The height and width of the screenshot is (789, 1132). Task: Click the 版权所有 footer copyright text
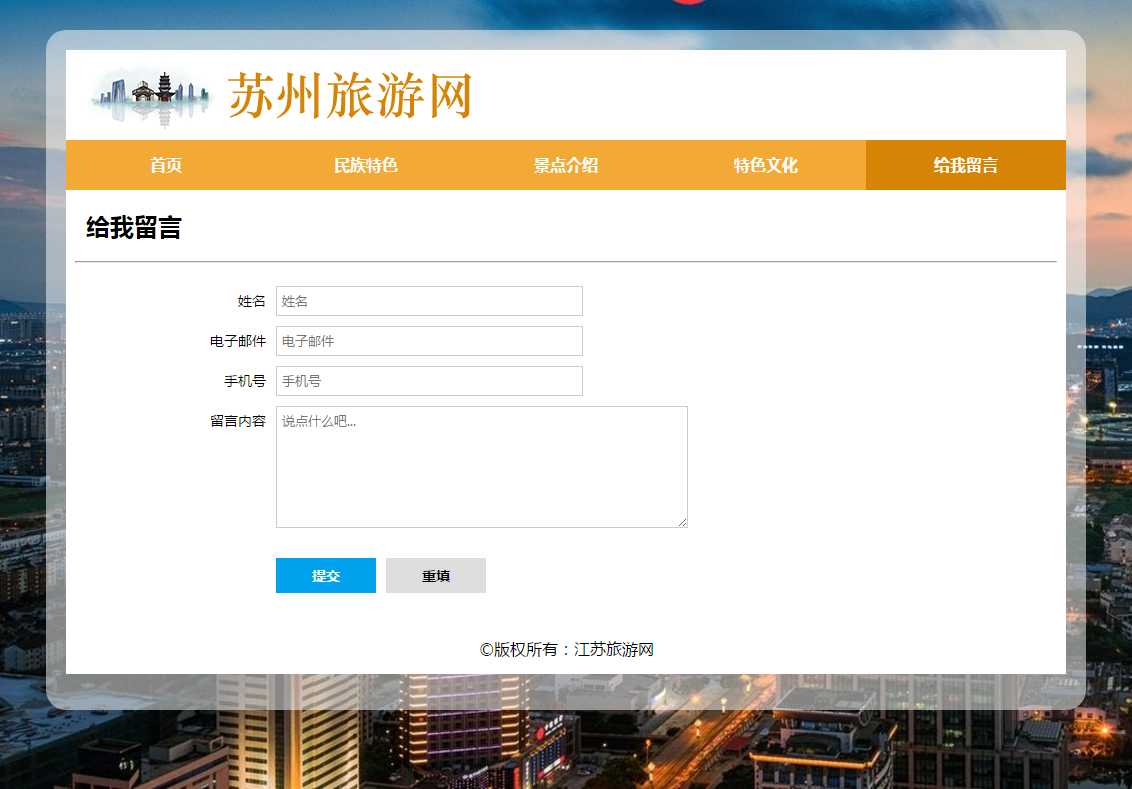pos(566,649)
